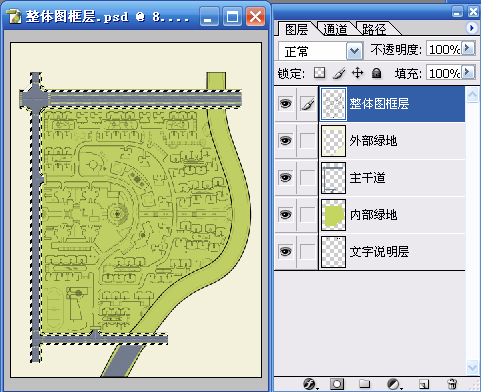The height and width of the screenshot is (392, 481).
Task: Minimize the layers palette
Action: click(x=457, y=12)
